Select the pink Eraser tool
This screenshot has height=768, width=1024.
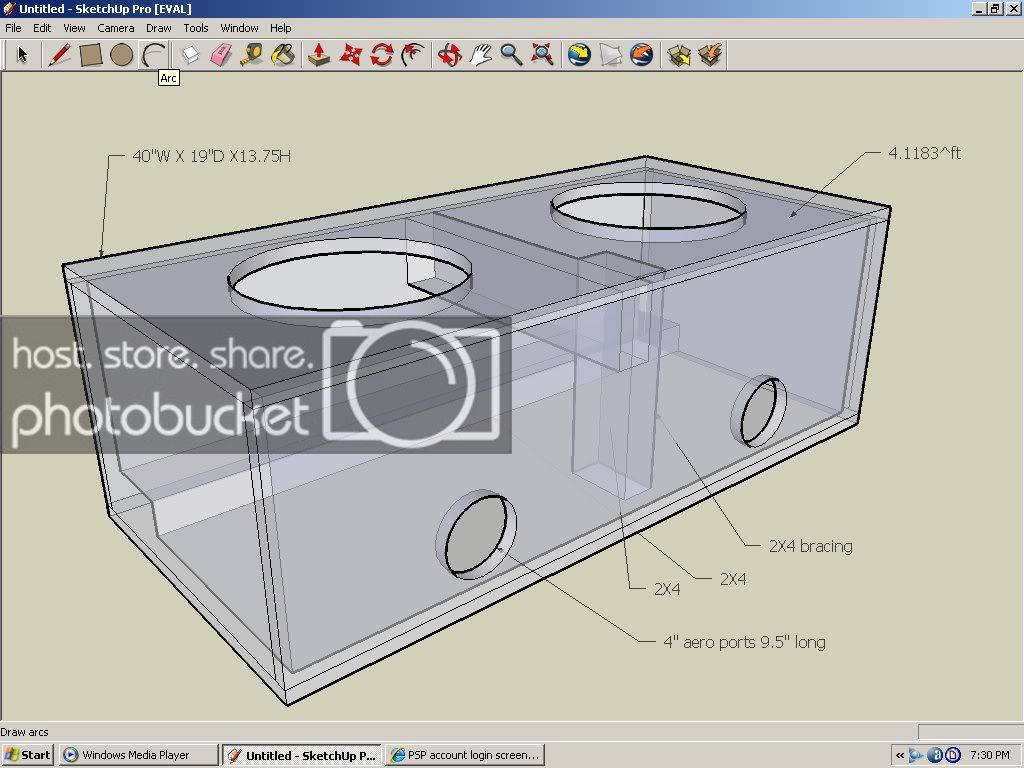[221, 54]
